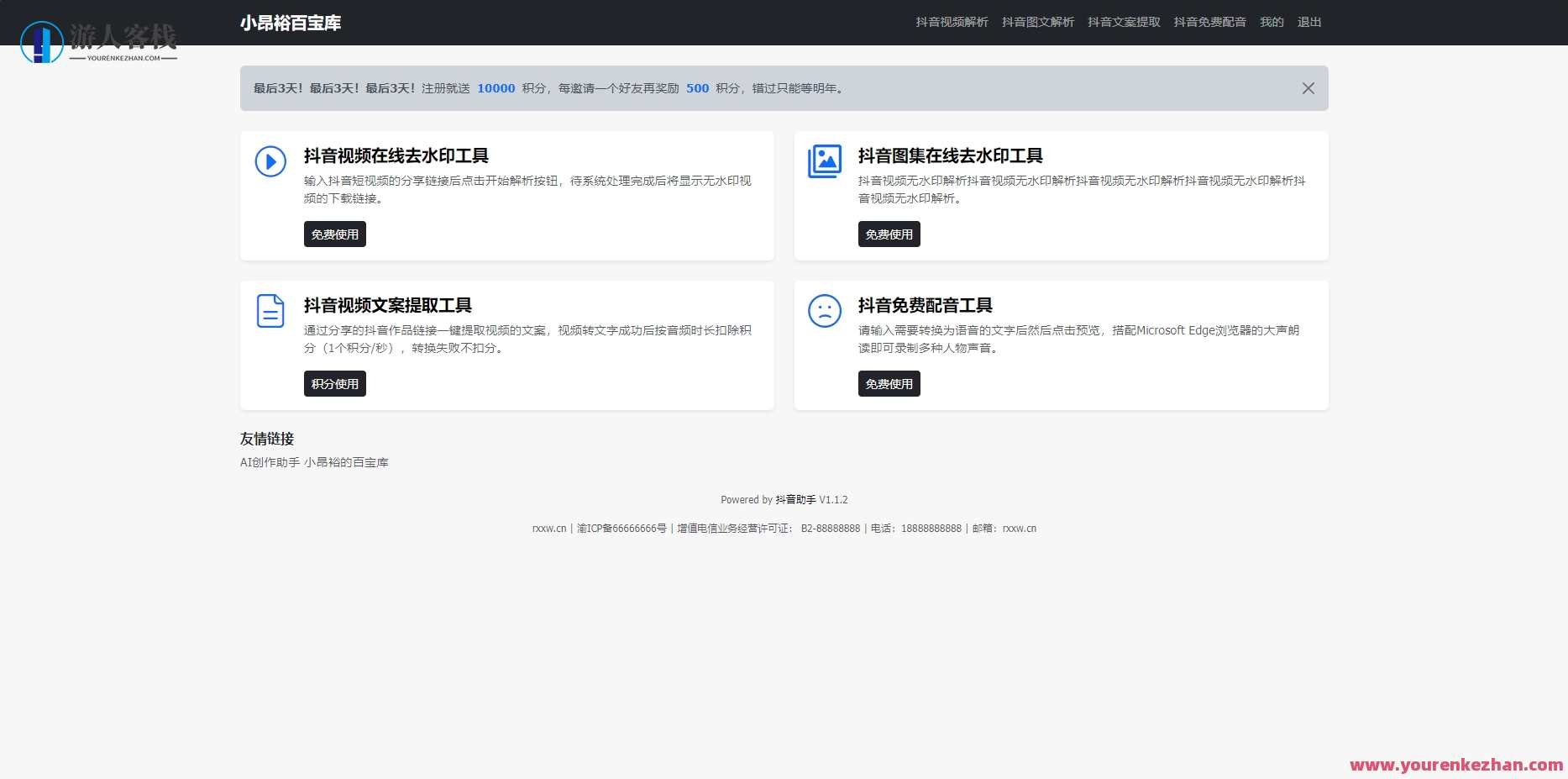
Task: Click the document icon for 抖音视频文案提取工具
Action: (x=269, y=311)
